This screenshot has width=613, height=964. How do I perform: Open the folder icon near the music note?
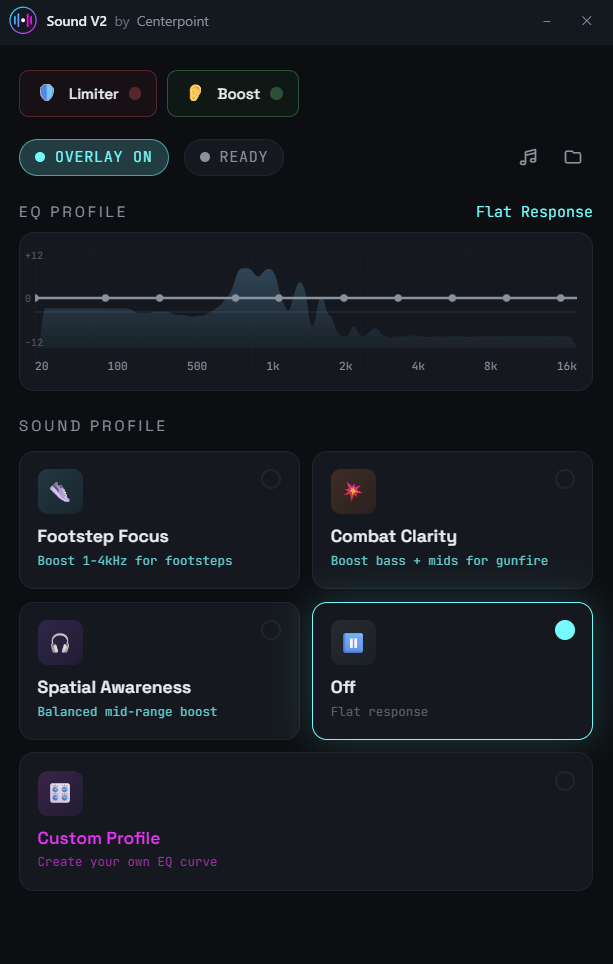pos(572,157)
